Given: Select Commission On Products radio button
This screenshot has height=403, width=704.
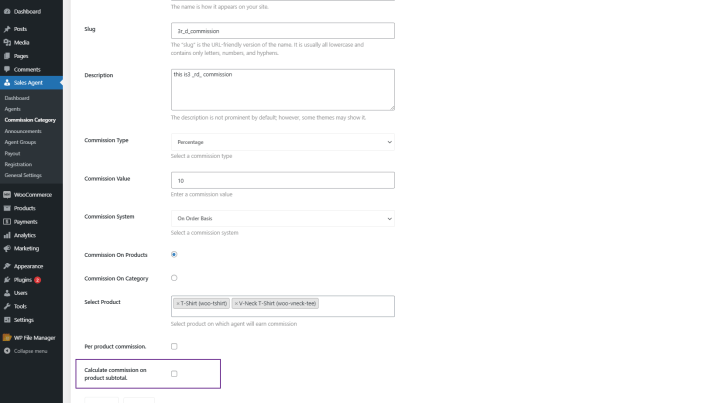Looking at the screenshot, I should click(x=174, y=254).
